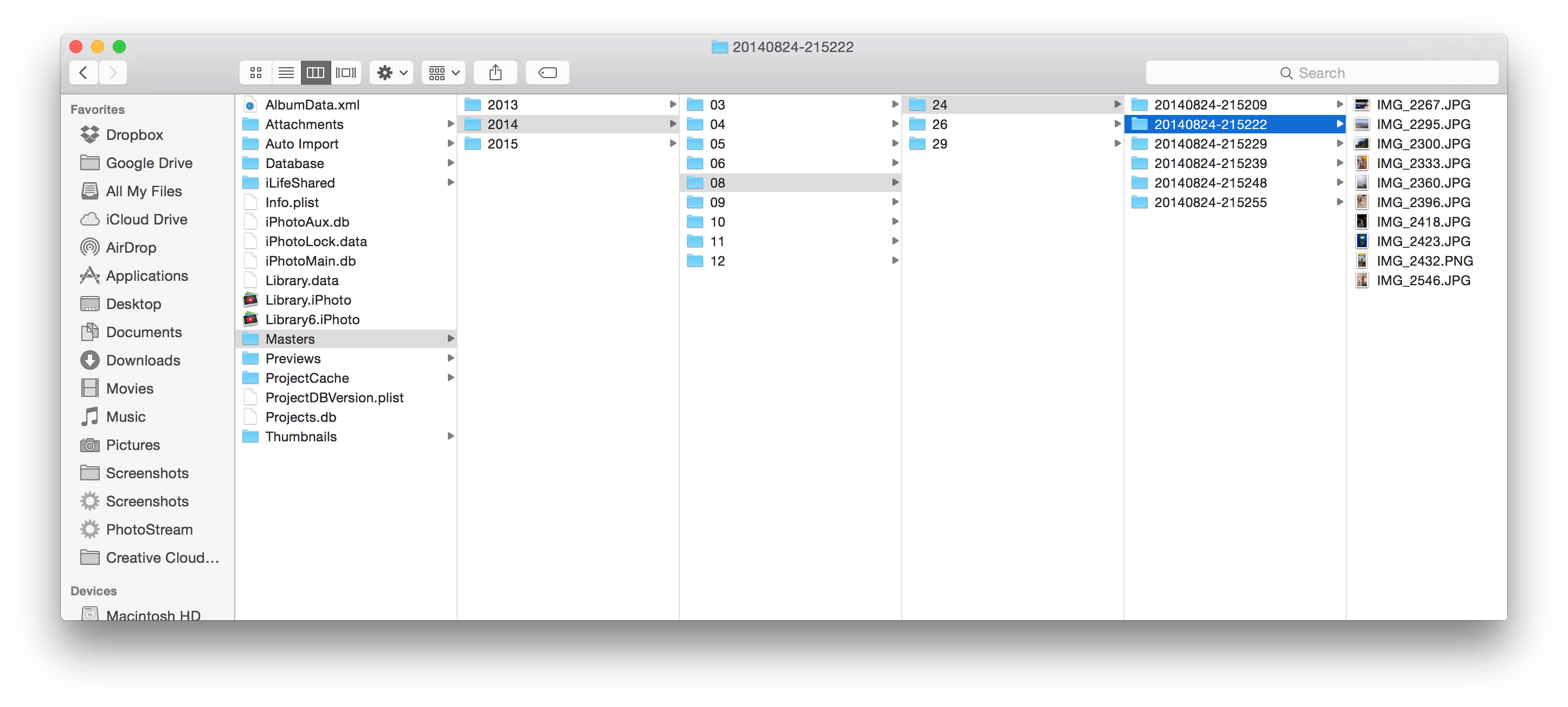
Task: Open folder 20140824-215255
Action: [x=1235, y=202]
